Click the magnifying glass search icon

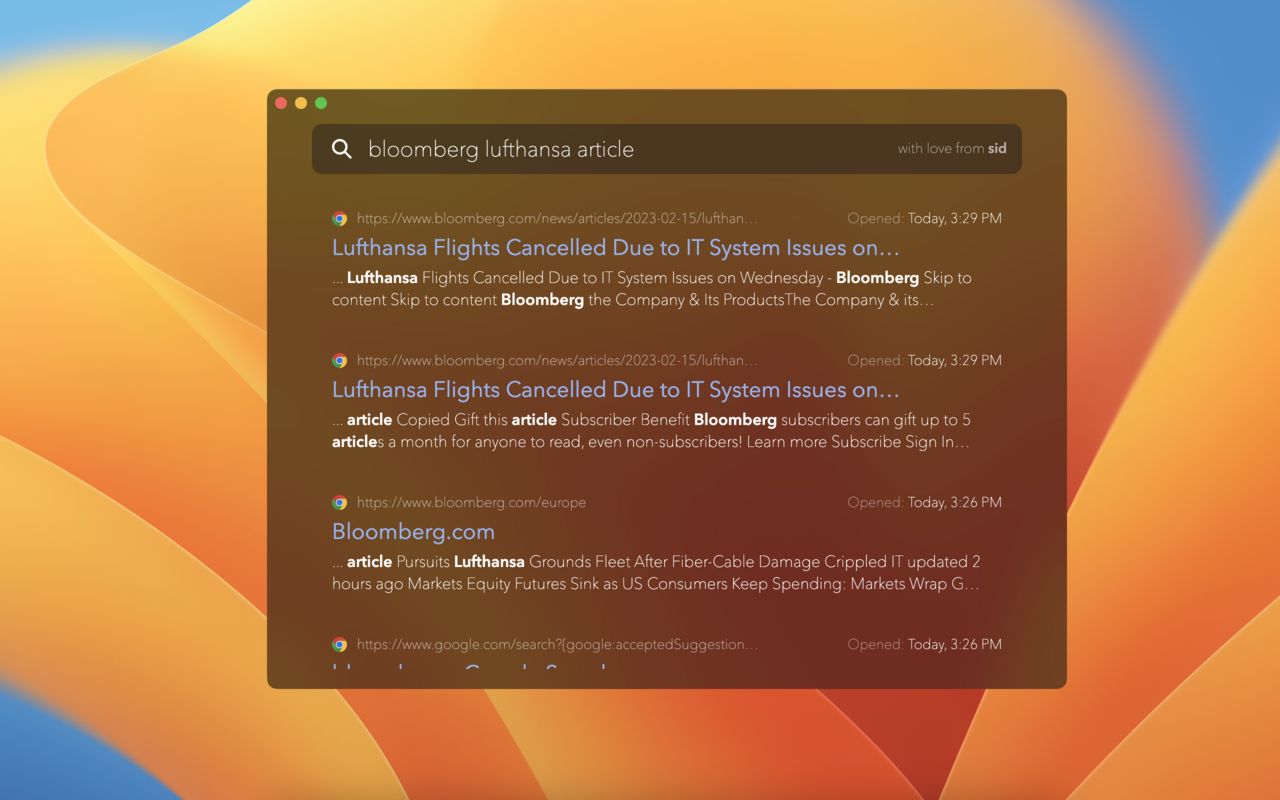(x=342, y=149)
